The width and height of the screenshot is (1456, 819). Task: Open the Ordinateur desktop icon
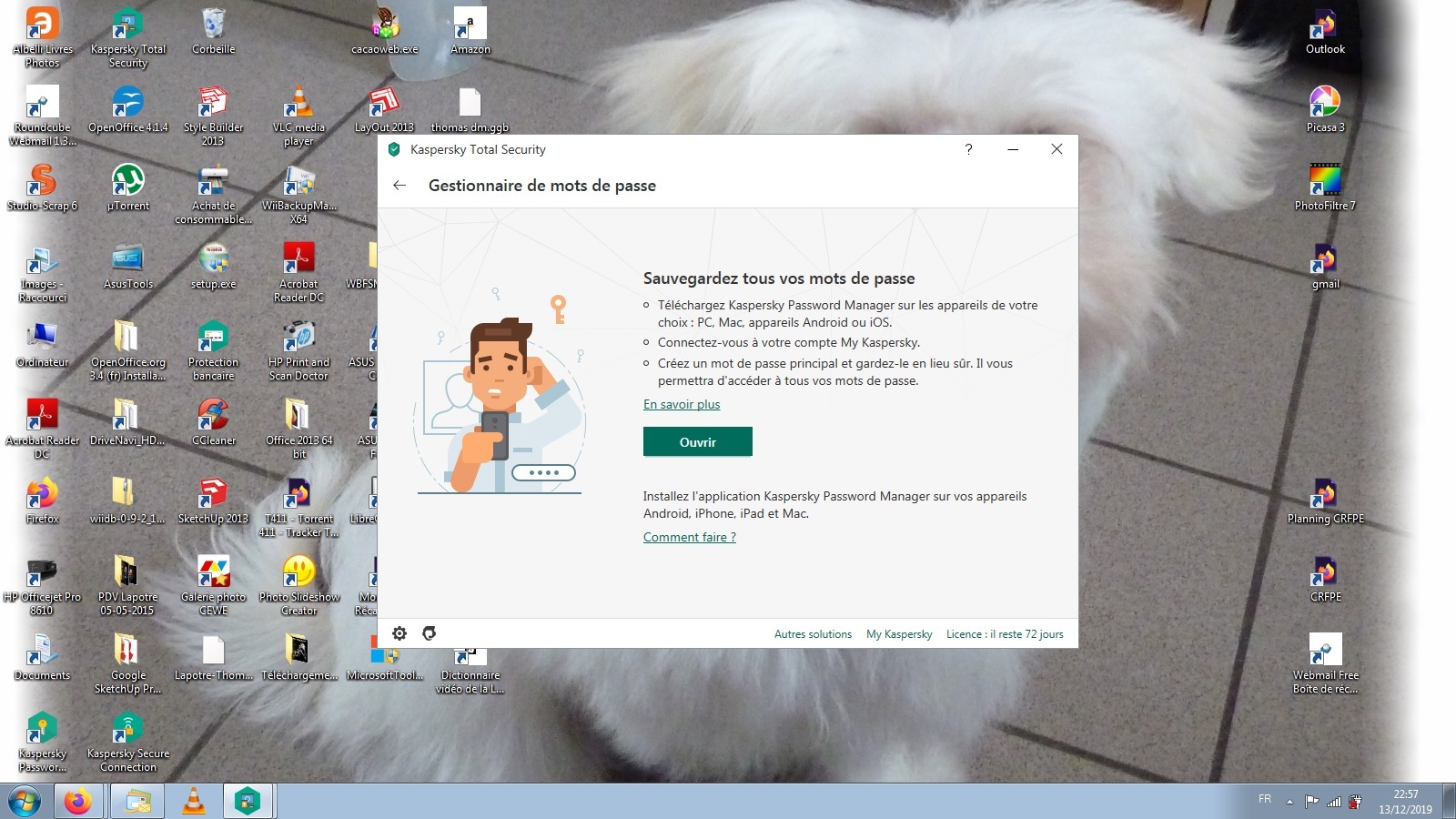pyautogui.click(x=43, y=345)
